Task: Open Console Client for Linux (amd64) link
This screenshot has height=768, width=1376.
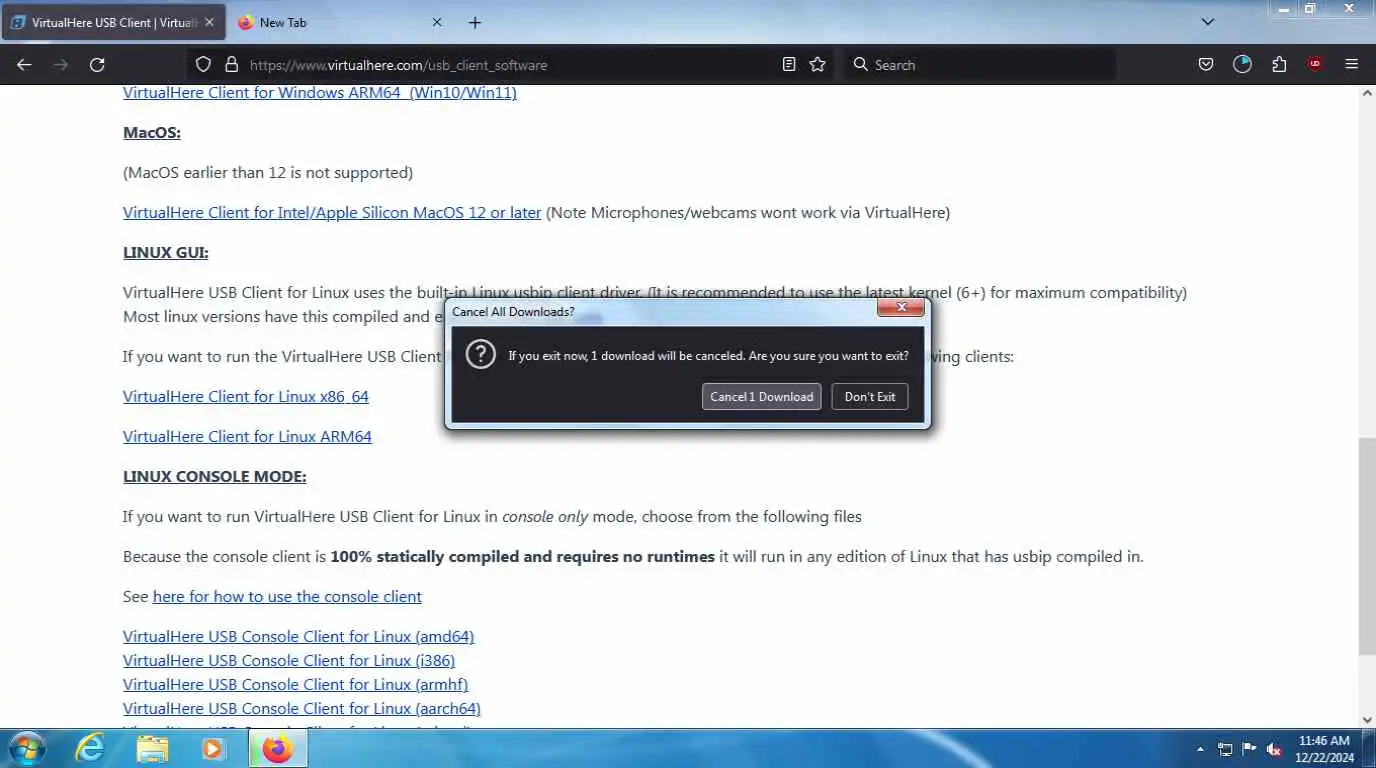Action: click(299, 637)
